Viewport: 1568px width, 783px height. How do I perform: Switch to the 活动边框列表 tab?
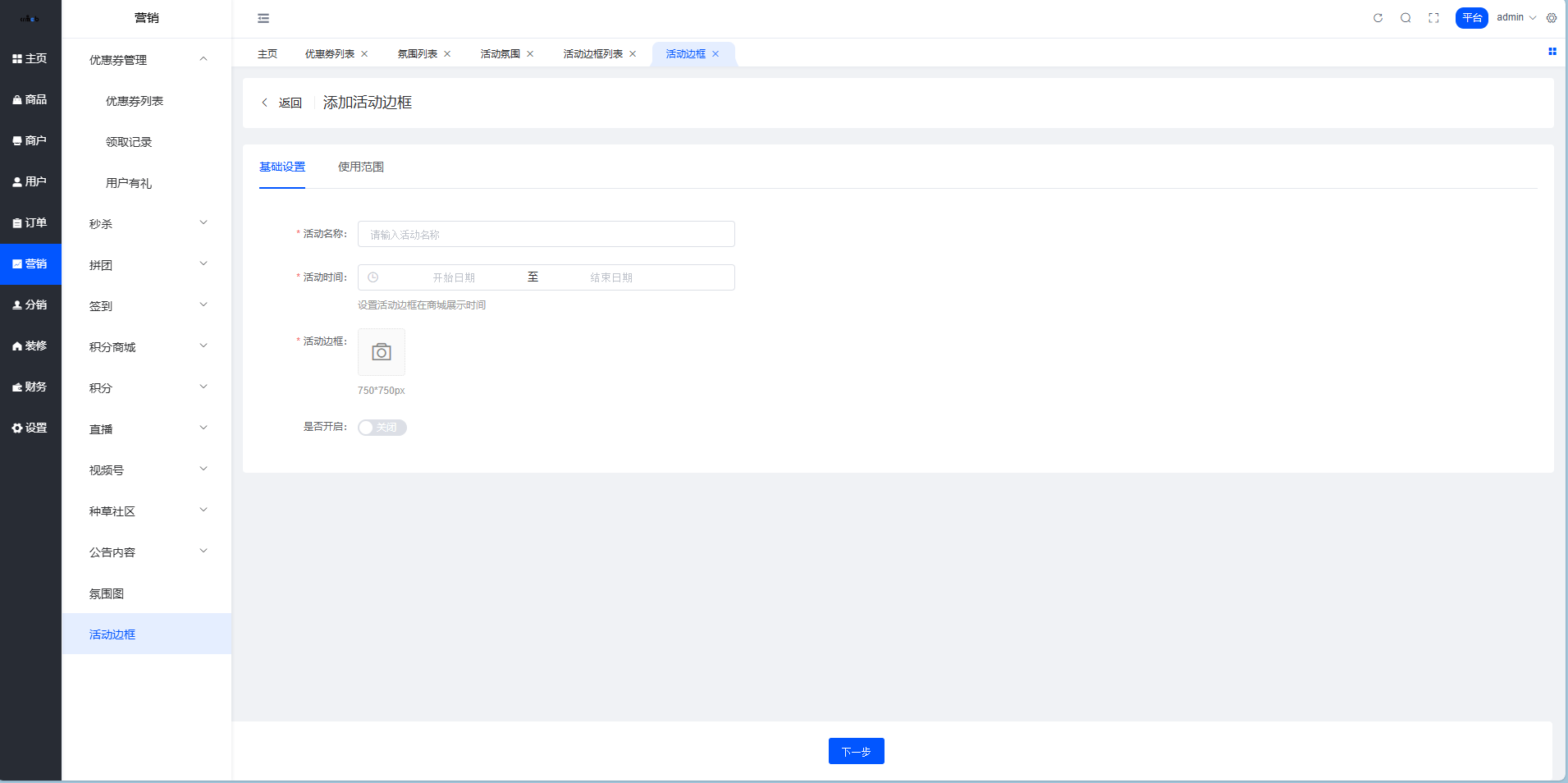click(x=592, y=54)
